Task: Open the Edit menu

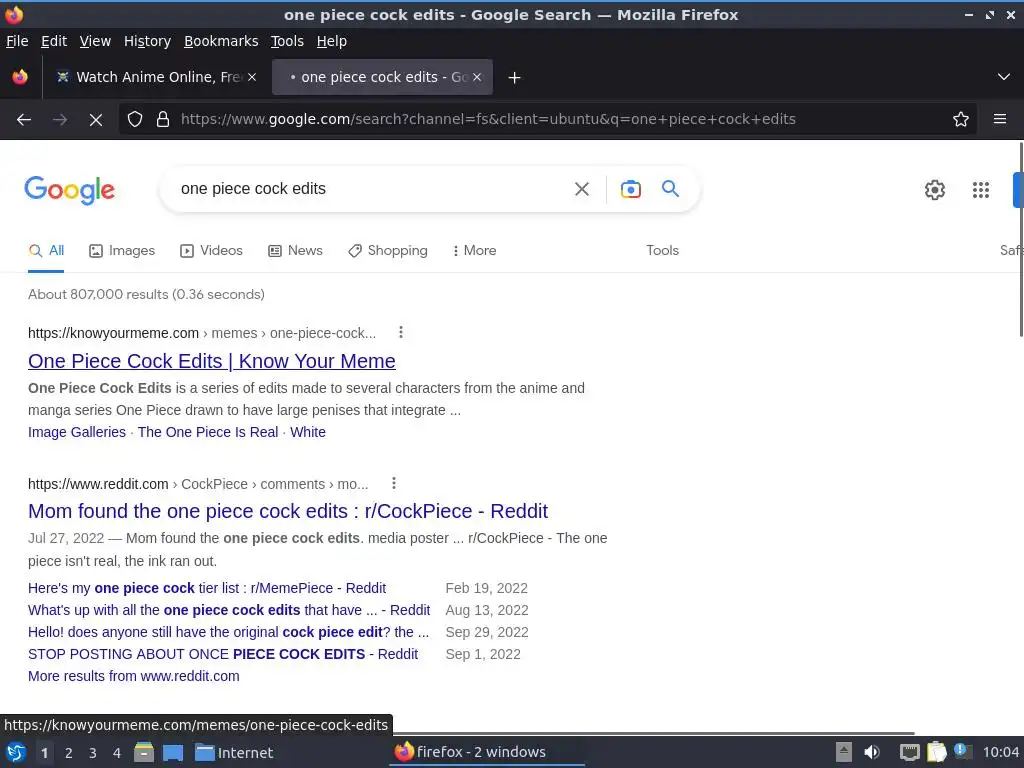Action: [54, 41]
